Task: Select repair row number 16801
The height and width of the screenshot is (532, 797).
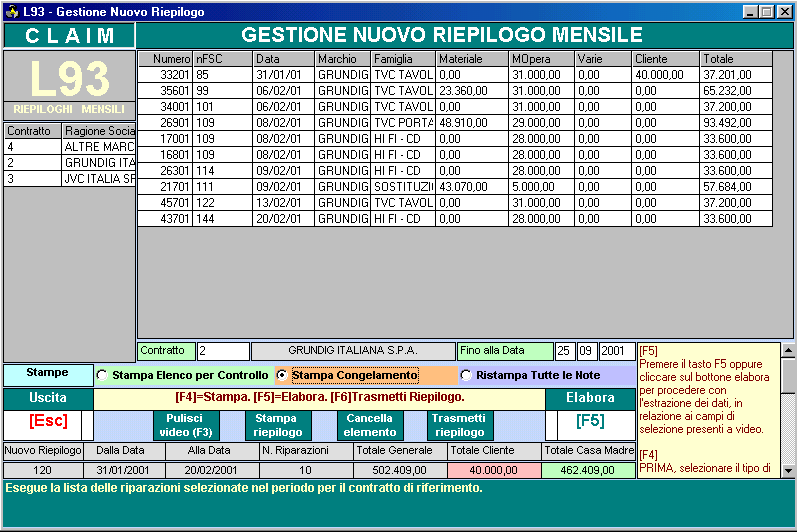Action: tap(455, 155)
